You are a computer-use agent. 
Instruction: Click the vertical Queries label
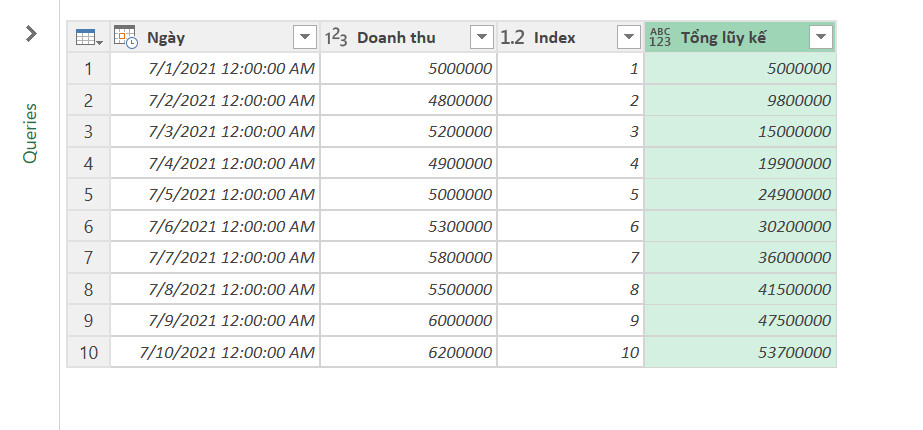30,133
